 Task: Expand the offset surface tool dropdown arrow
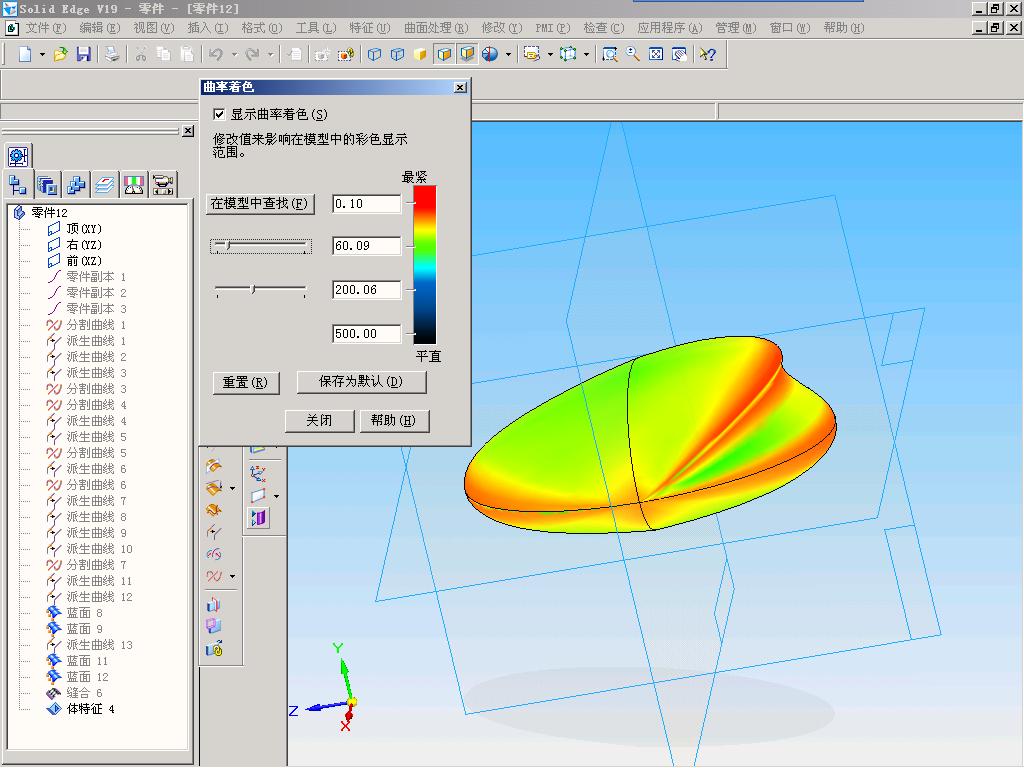pyautogui.click(x=232, y=488)
